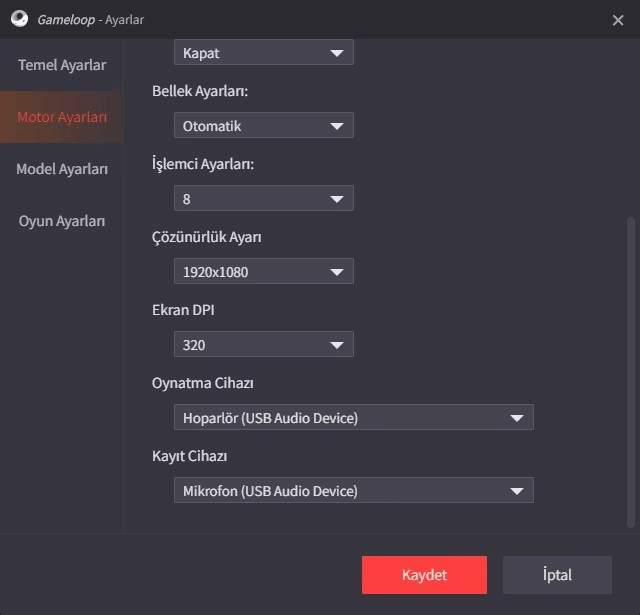Click the Gameloop logo icon in title bar
Image resolution: width=640 pixels, height=615 pixels.
click(x=19, y=19)
